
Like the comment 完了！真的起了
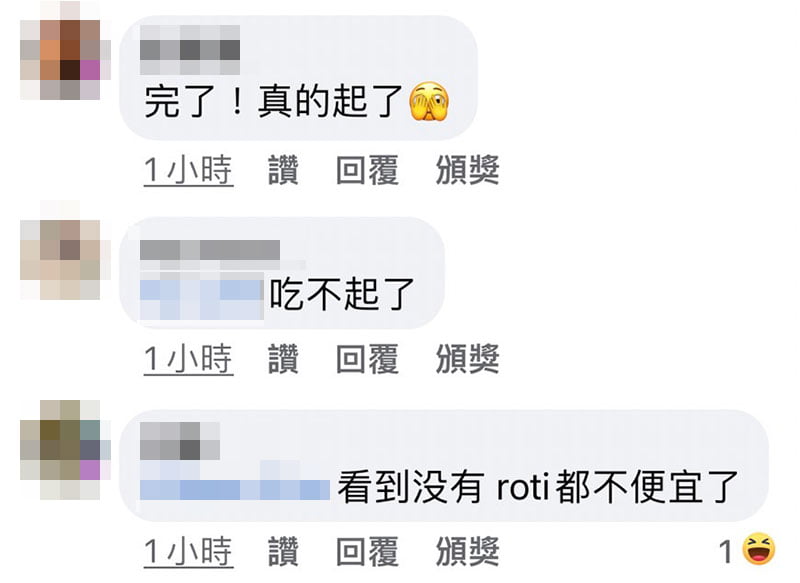point(283,170)
